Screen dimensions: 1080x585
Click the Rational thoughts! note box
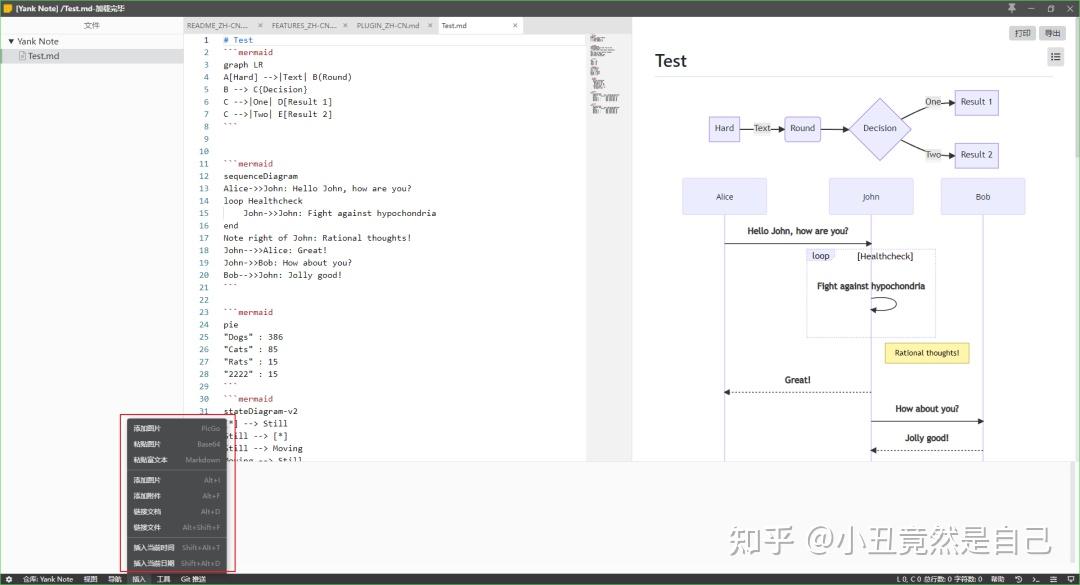pyautogui.click(x=927, y=353)
